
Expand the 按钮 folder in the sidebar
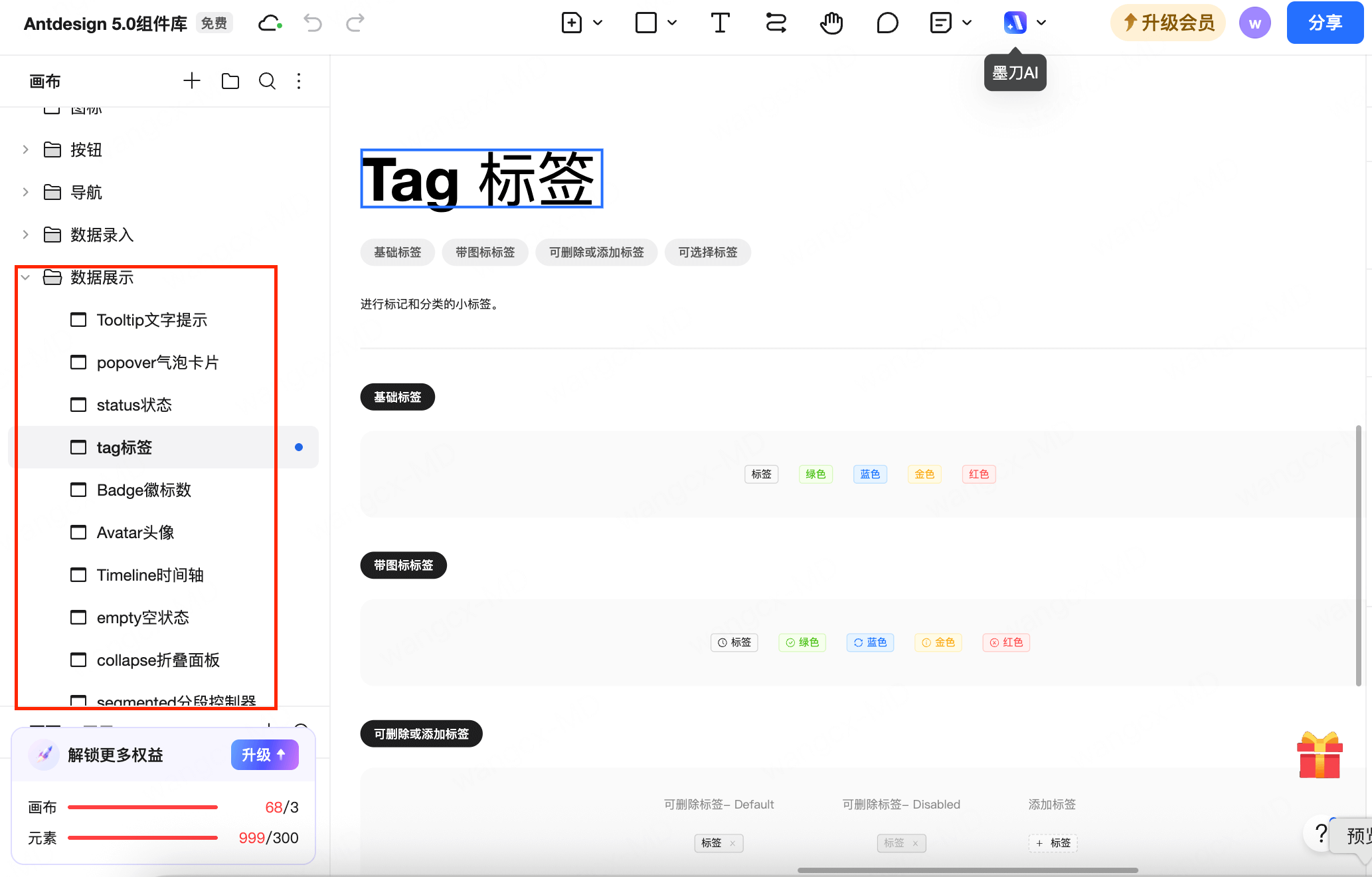tap(25, 149)
